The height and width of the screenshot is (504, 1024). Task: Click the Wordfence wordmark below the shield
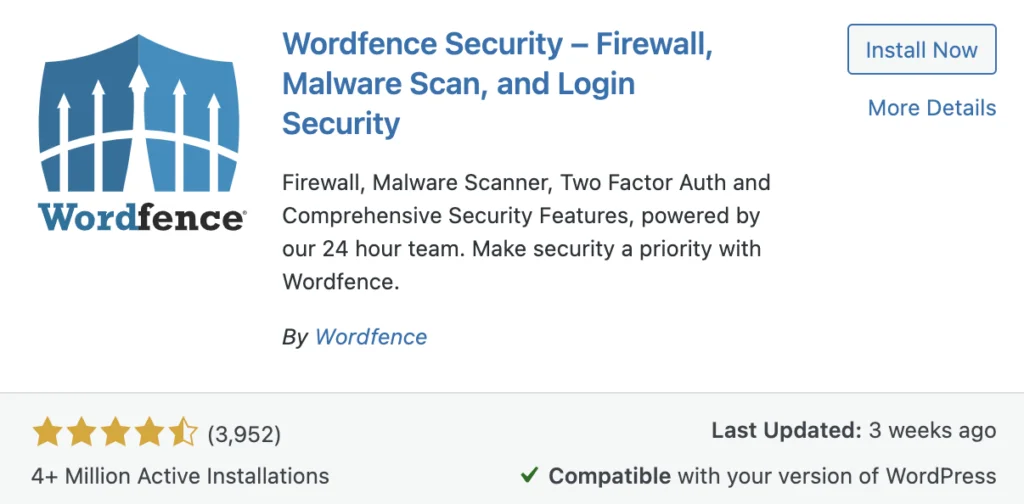(141, 217)
